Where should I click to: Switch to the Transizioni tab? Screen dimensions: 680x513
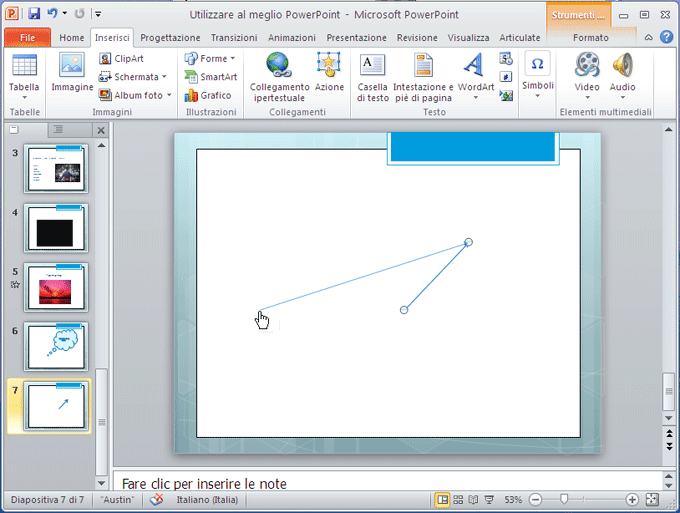pos(234,38)
